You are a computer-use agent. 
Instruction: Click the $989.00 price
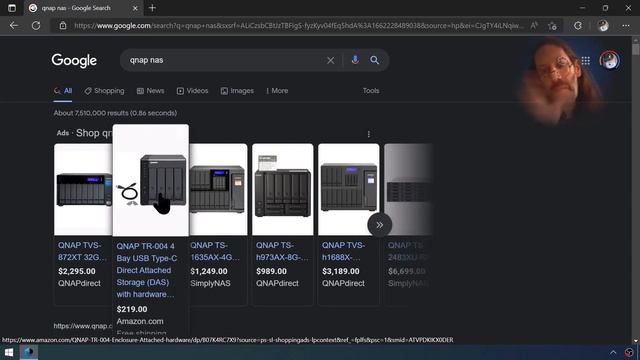click(271, 271)
